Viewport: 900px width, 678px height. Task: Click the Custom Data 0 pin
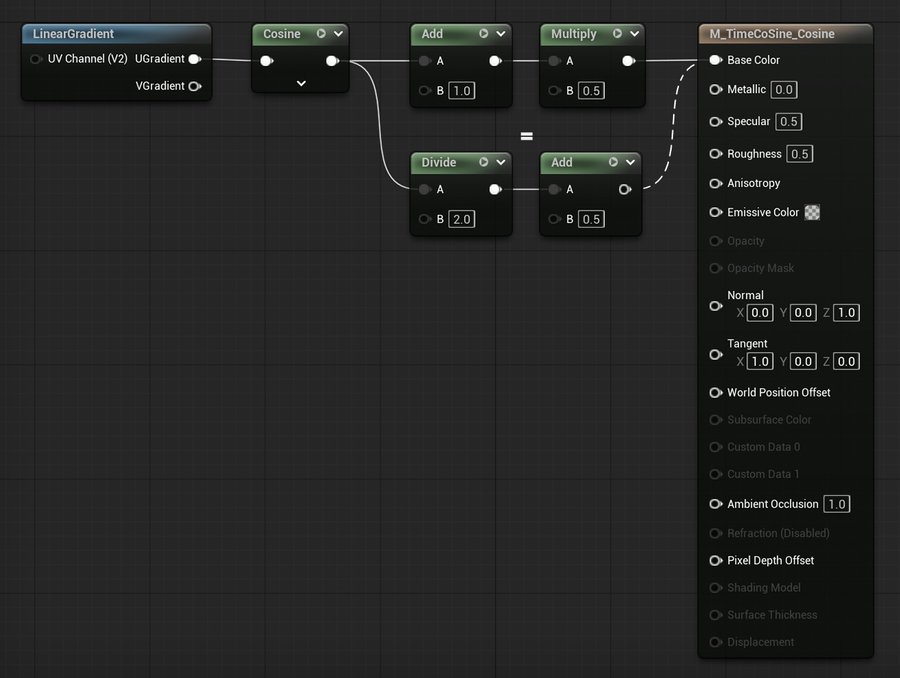pos(715,447)
